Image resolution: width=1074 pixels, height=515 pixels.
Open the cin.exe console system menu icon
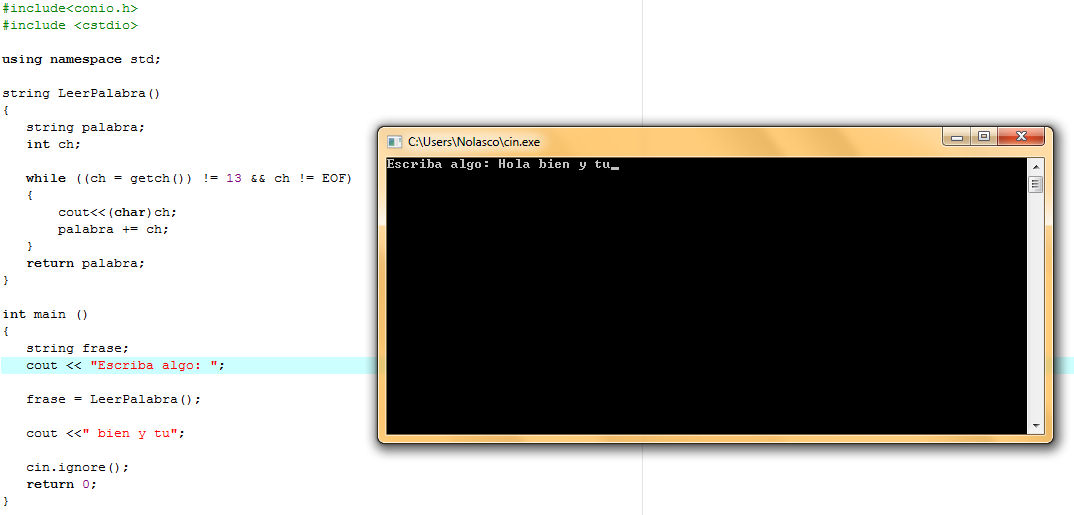394,142
